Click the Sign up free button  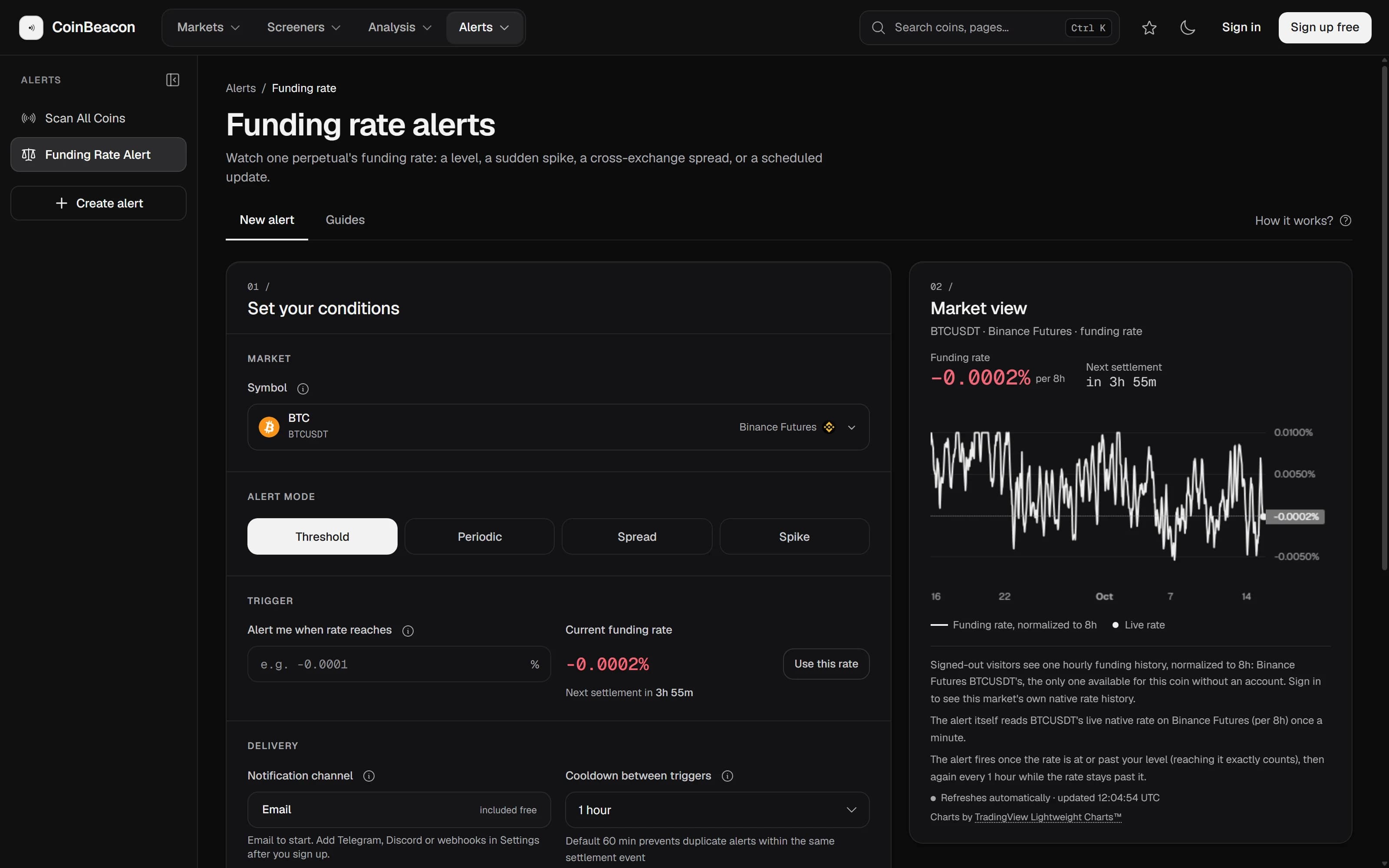pyautogui.click(x=1325, y=27)
